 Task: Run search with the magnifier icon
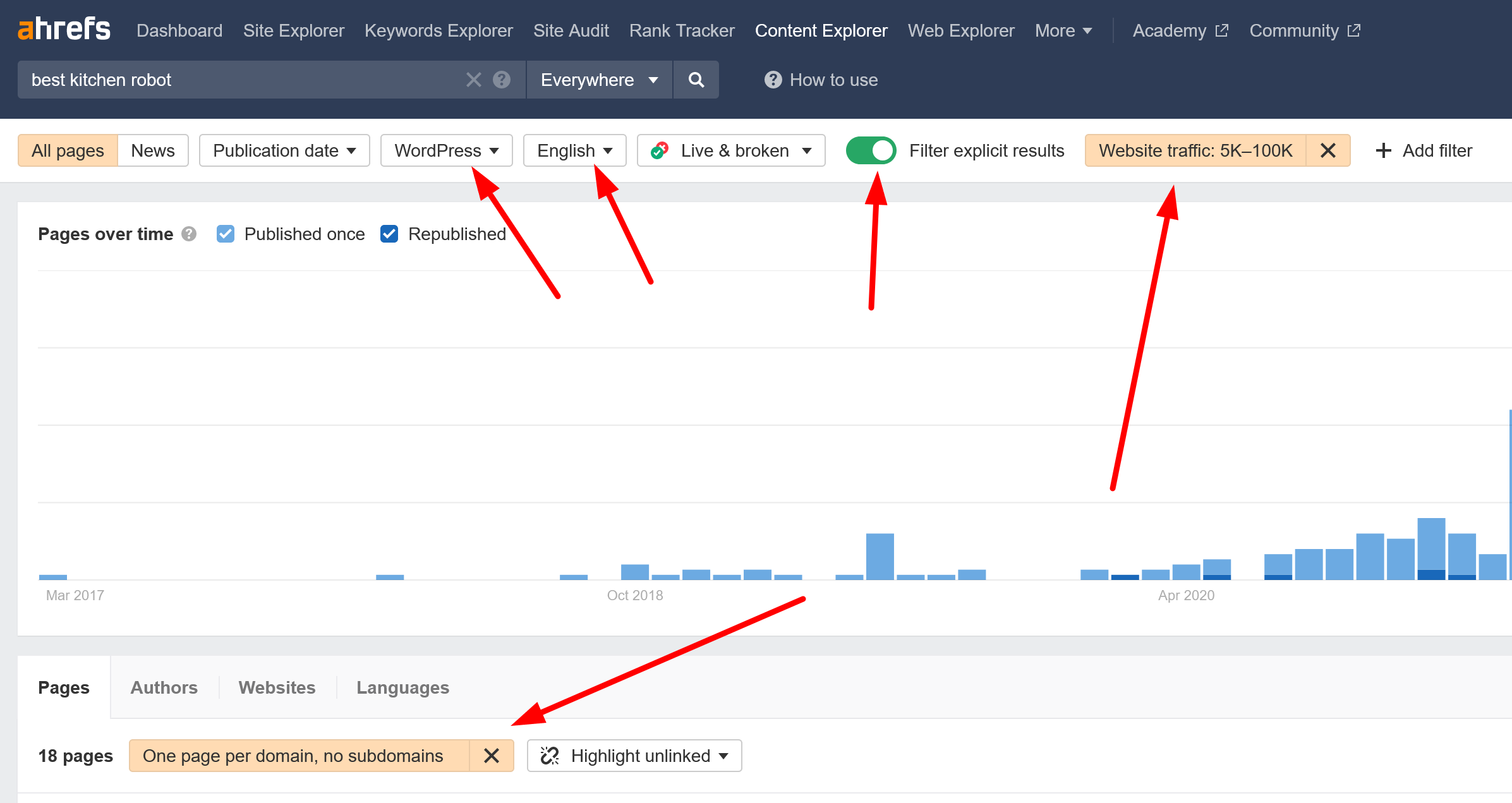click(696, 80)
